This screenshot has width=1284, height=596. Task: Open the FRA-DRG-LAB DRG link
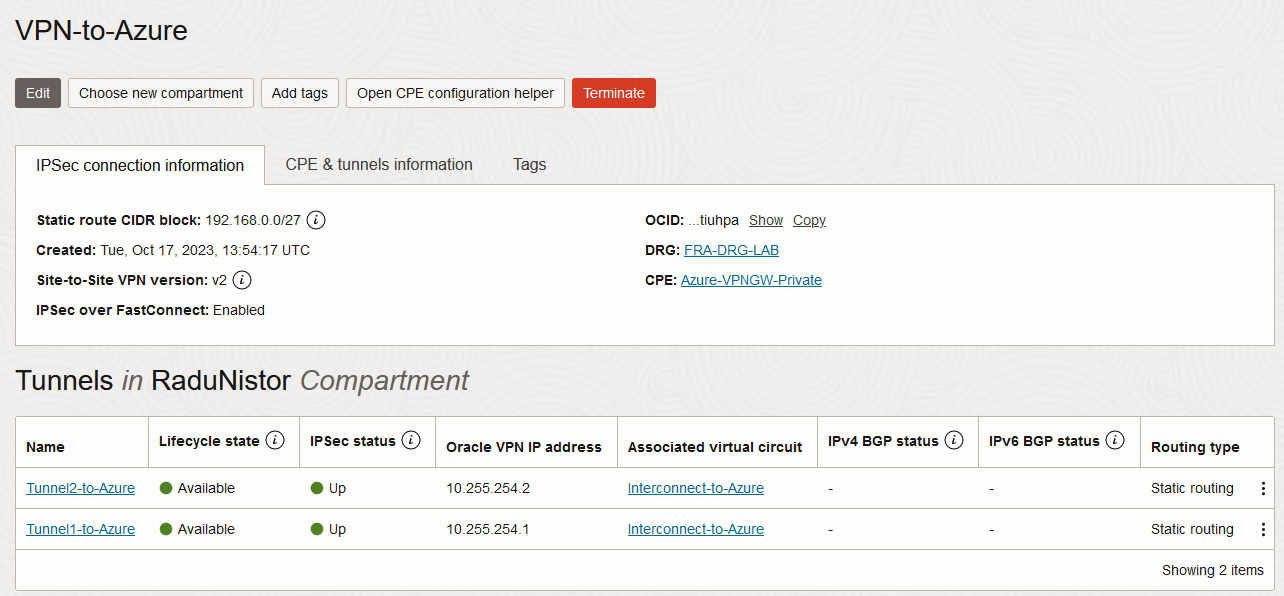(x=731, y=250)
